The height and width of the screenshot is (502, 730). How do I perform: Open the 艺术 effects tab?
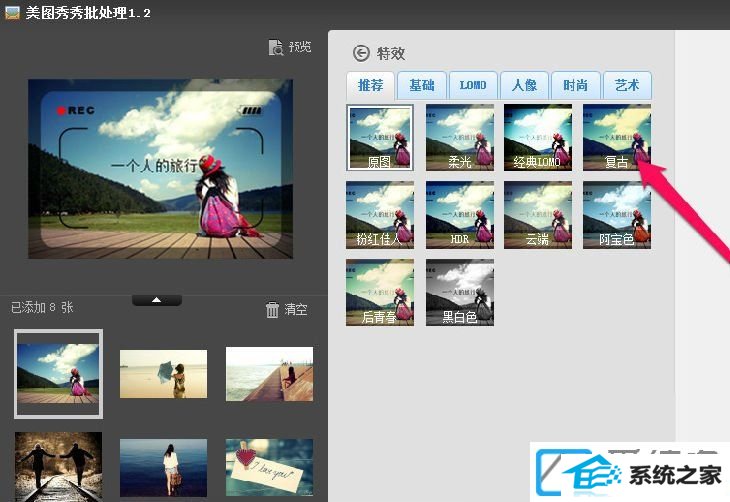(x=627, y=86)
